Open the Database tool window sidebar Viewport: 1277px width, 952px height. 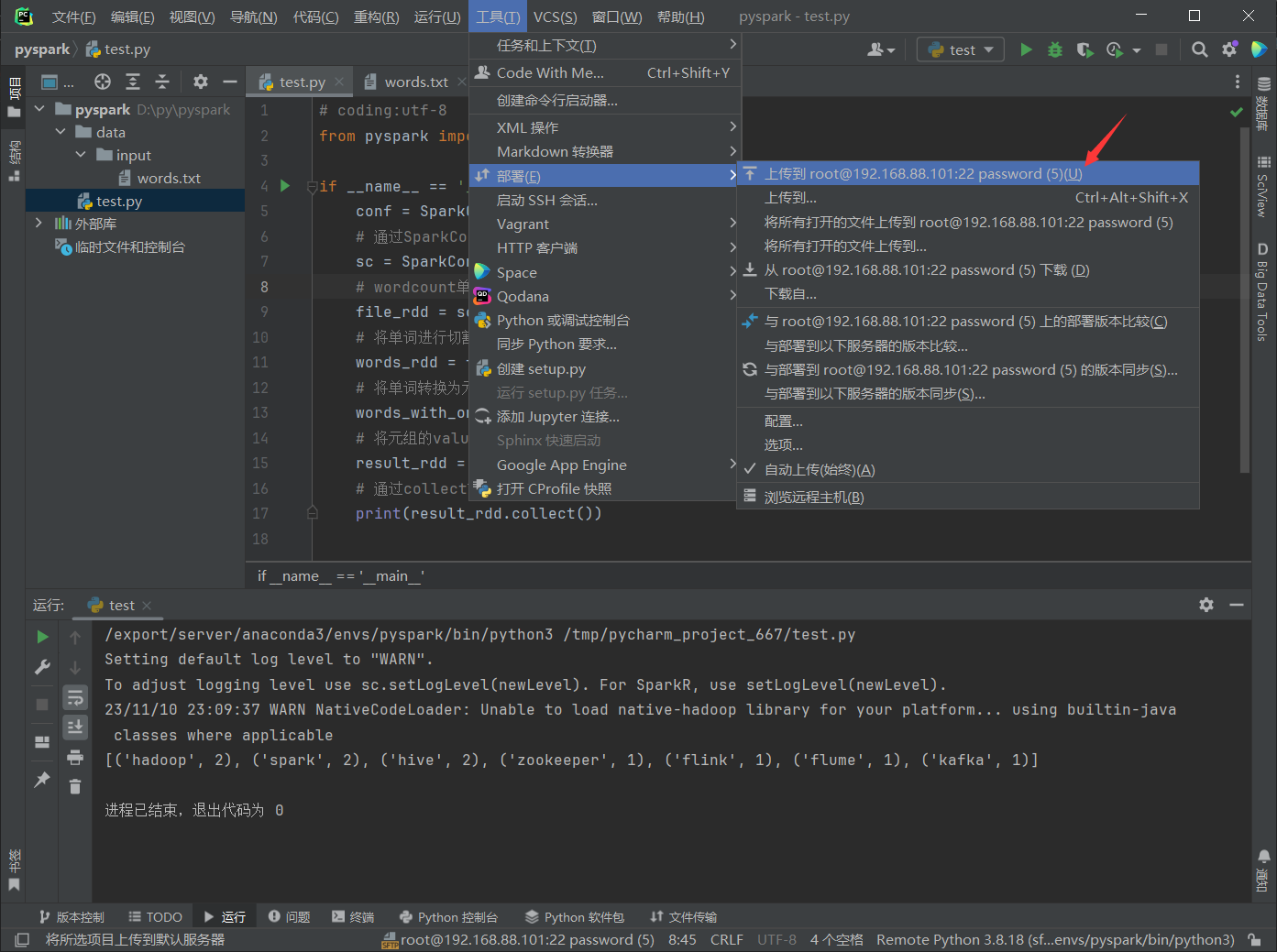click(x=1263, y=103)
